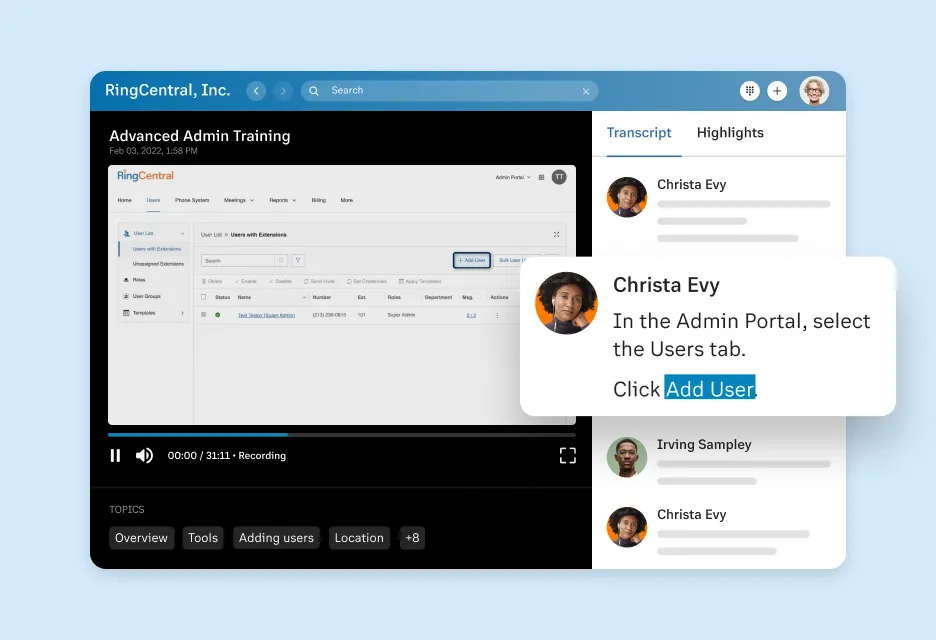Pause the recording playback
936x640 pixels.
point(115,456)
